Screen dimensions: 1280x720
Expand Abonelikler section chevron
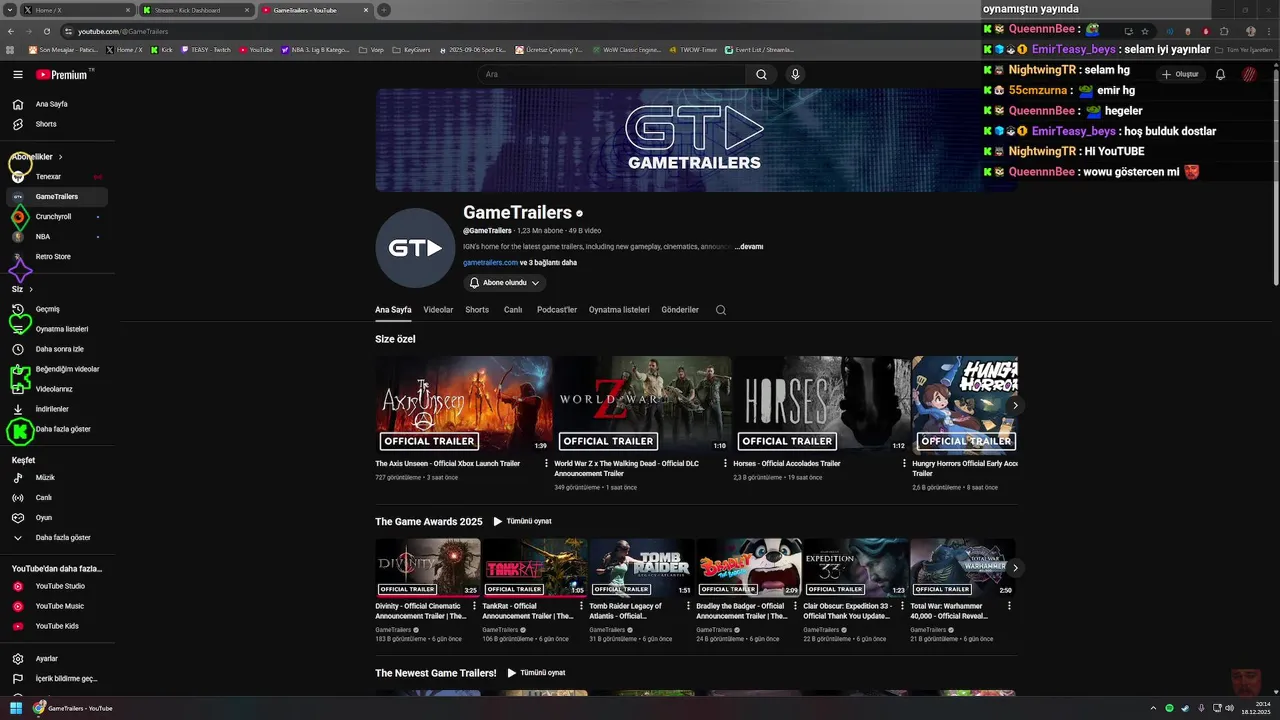point(60,157)
